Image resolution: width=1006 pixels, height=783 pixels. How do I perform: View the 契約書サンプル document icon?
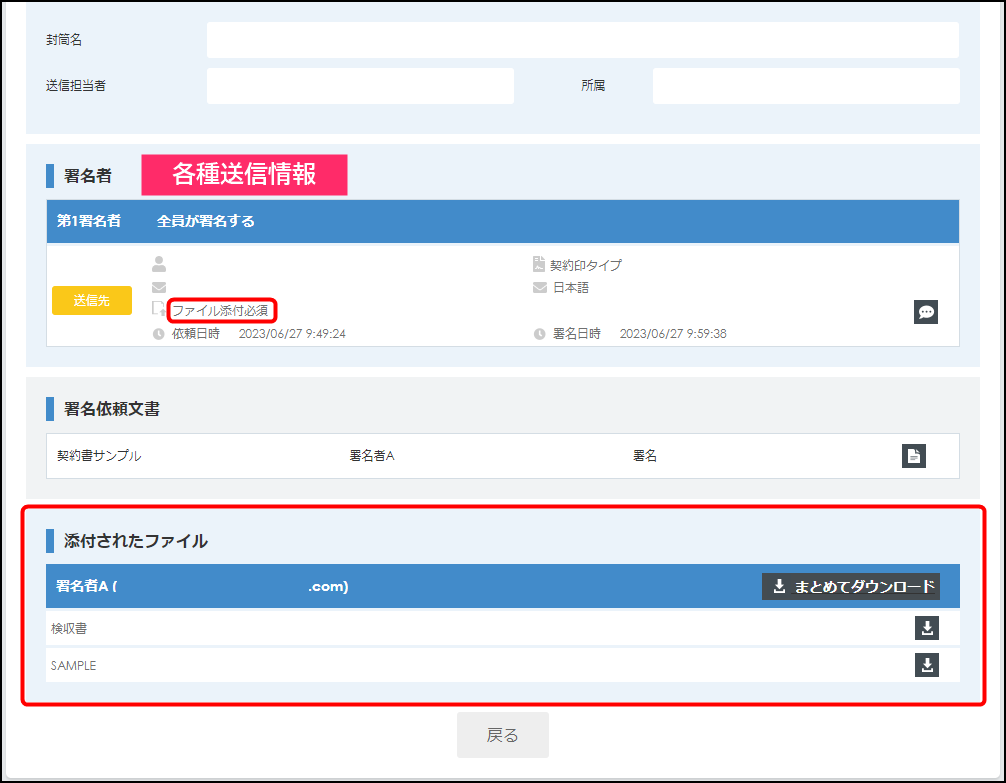point(913,456)
